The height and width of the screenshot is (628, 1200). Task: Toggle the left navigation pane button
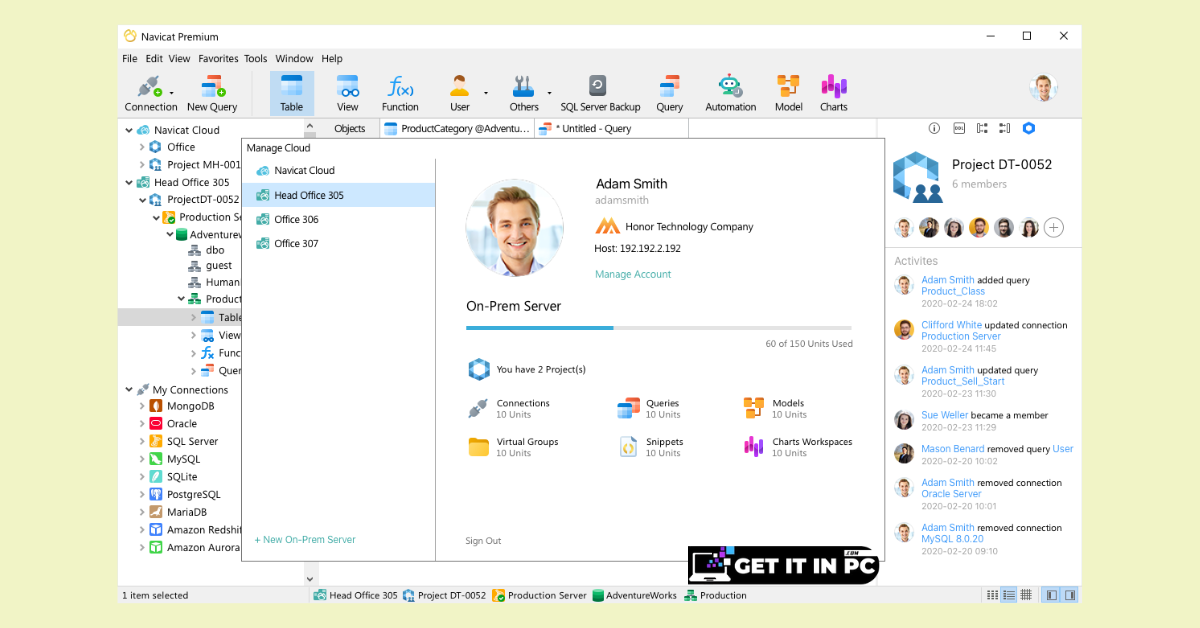click(x=1052, y=595)
